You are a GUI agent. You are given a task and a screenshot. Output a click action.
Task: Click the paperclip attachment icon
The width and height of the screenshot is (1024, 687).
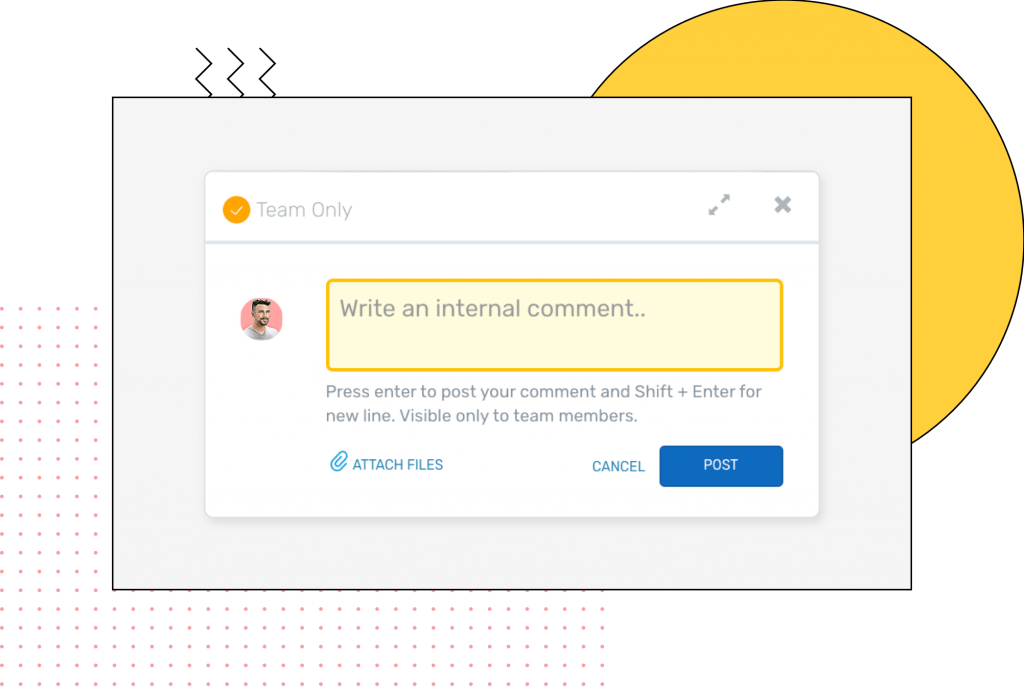(339, 462)
